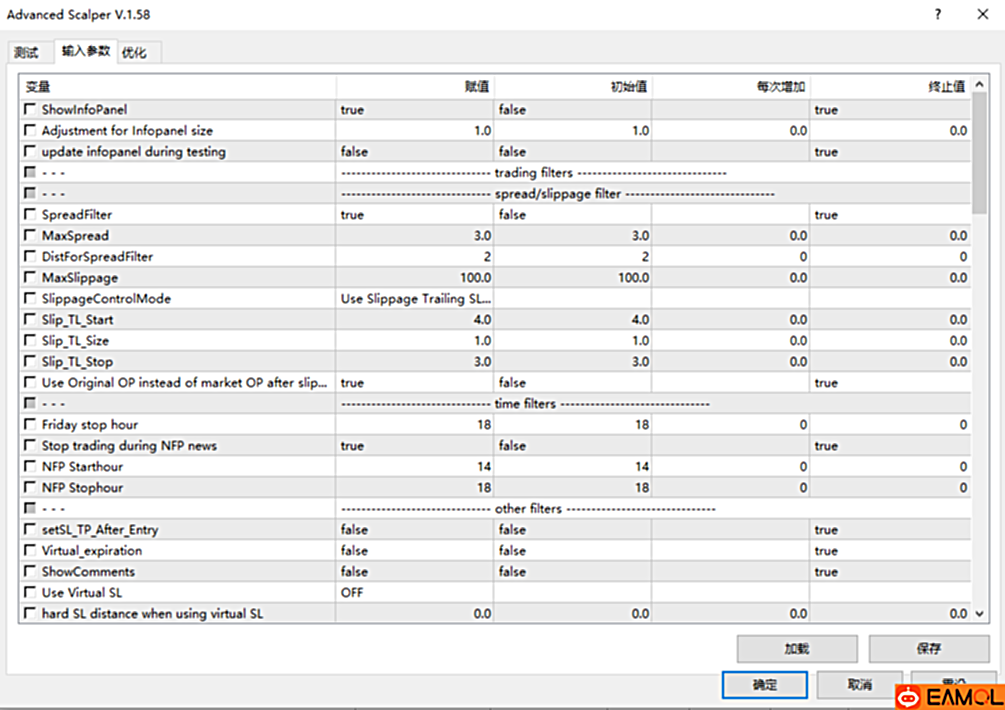
Task: Tick the ShowInfoPanel checkbox
Action: click(x=30, y=110)
